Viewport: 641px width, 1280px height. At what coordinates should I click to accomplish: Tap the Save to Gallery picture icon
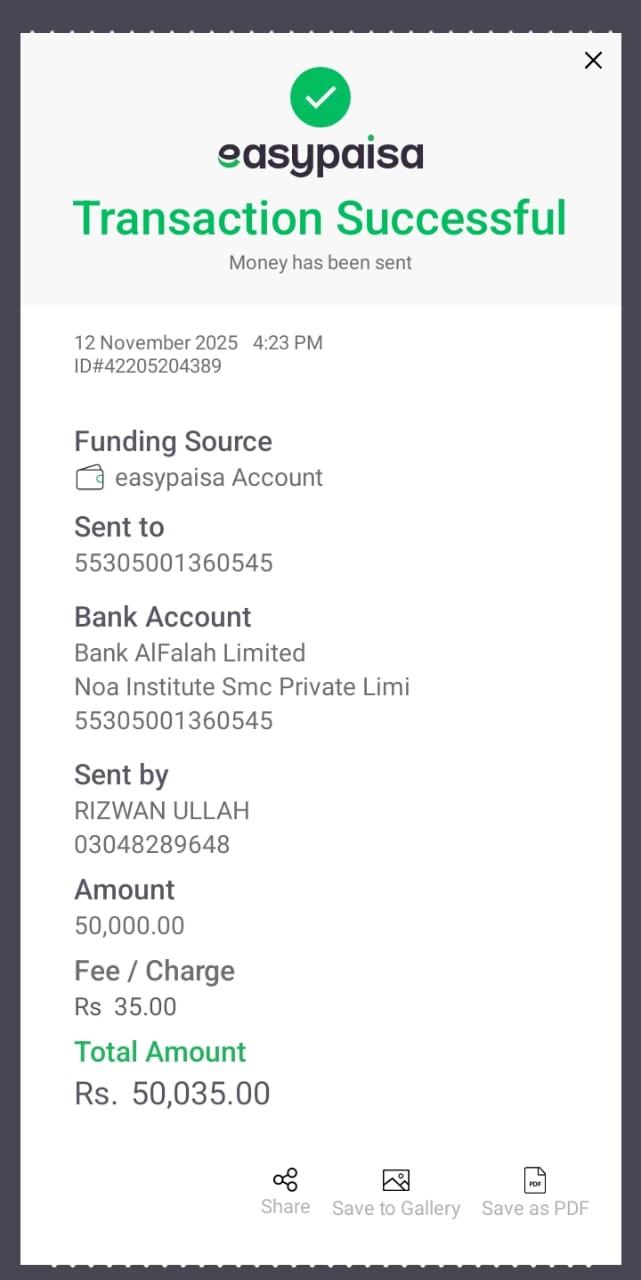(396, 1180)
